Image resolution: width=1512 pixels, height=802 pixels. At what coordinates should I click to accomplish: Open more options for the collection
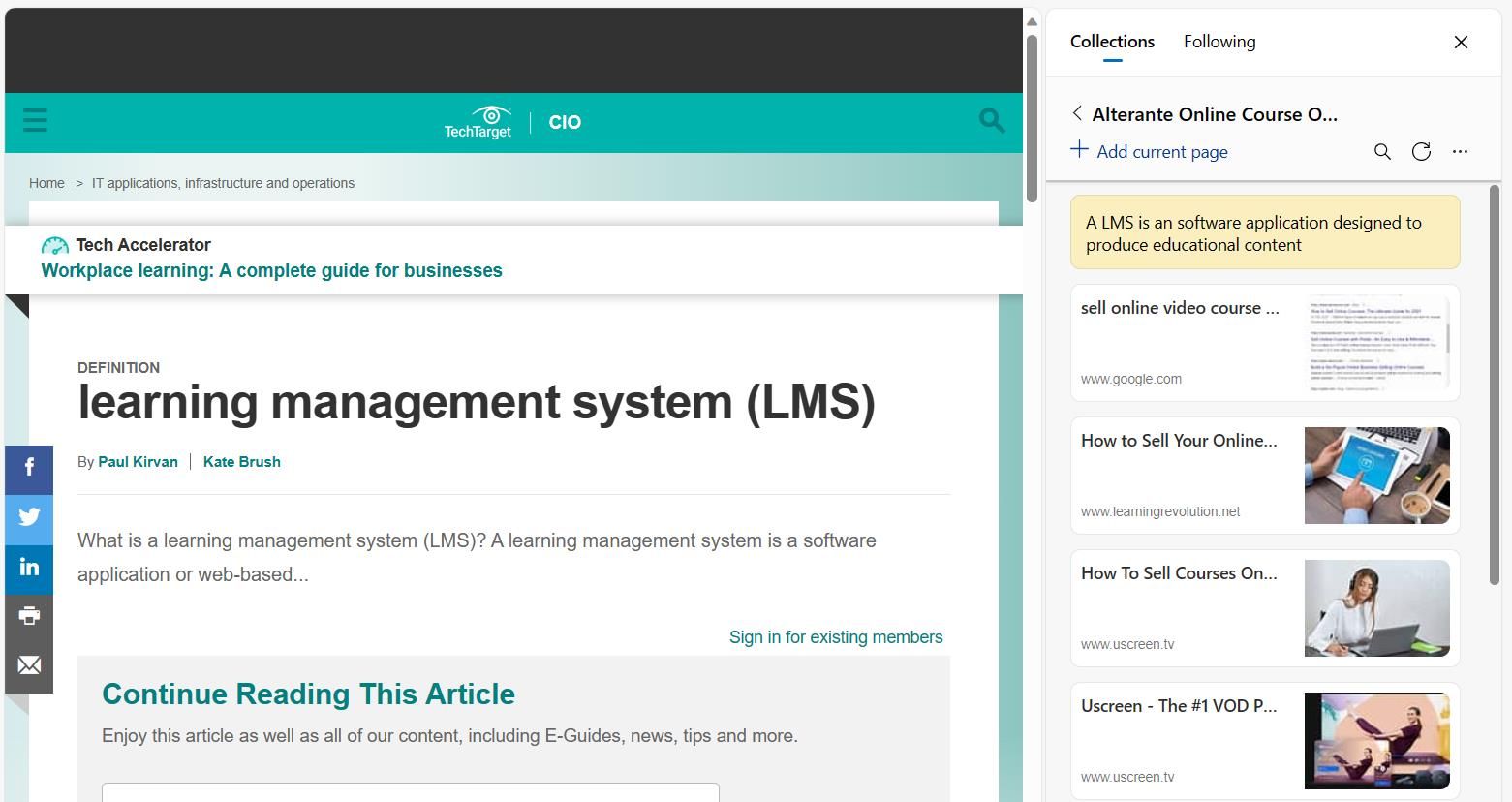[x=1460, y=152]
